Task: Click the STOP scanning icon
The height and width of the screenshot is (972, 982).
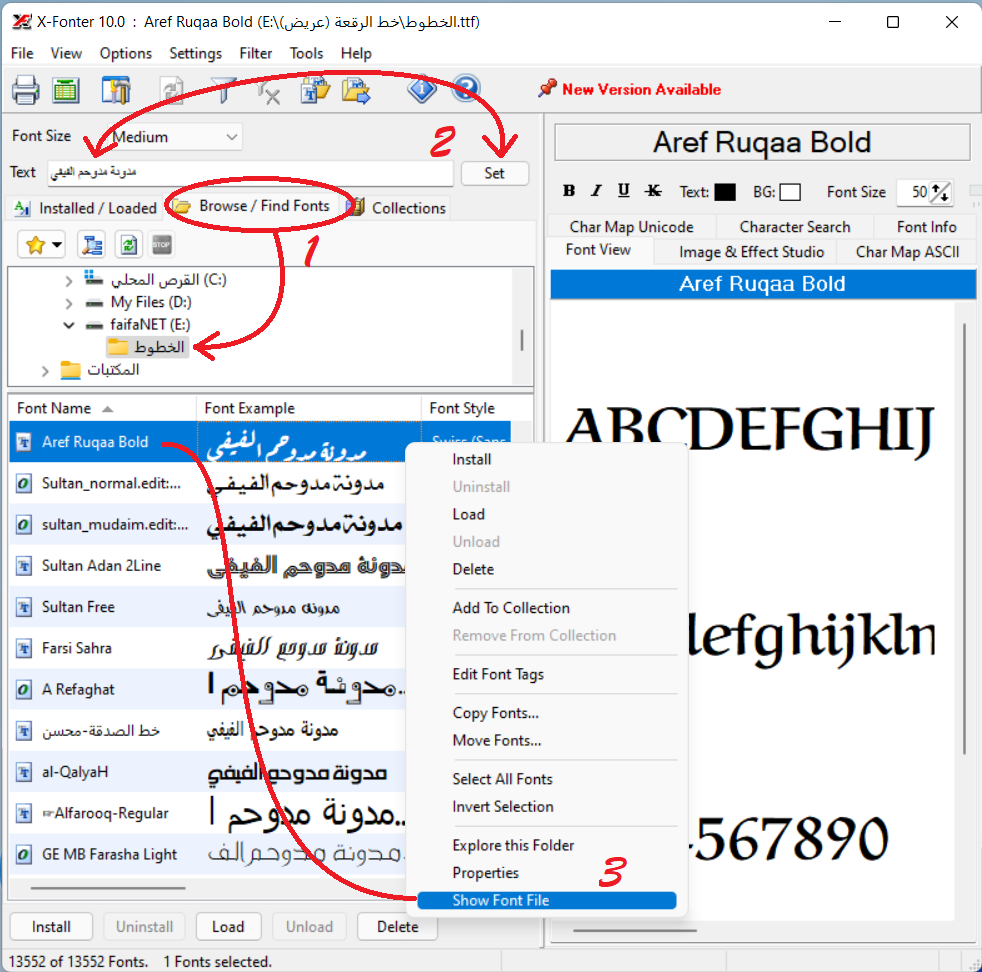Action: (x=162, y=245)
